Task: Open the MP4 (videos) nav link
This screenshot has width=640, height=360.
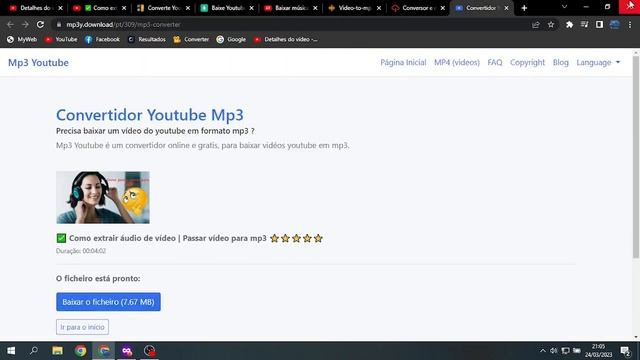Action: [457, 62]
